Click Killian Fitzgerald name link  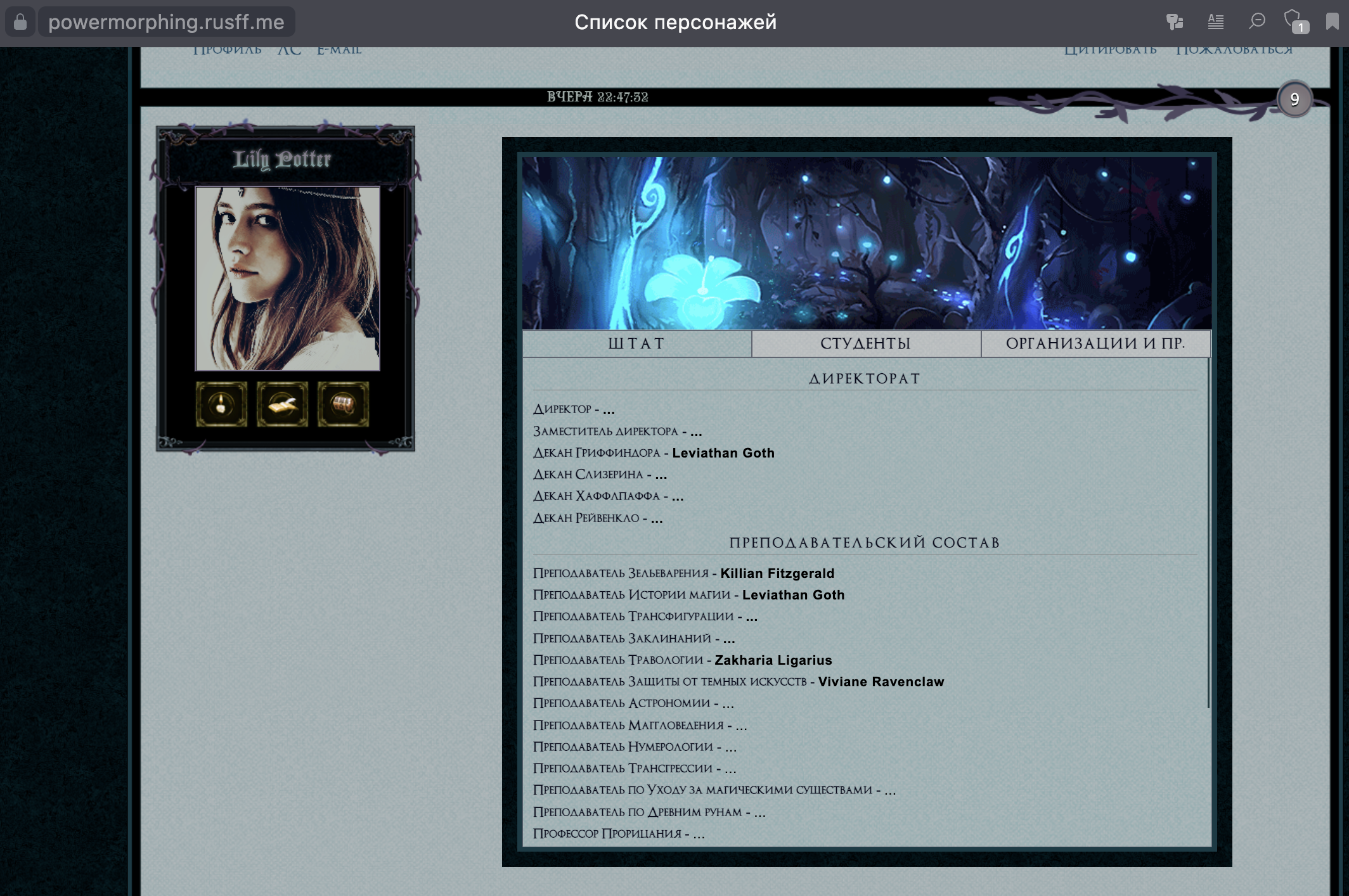point(777,573)
